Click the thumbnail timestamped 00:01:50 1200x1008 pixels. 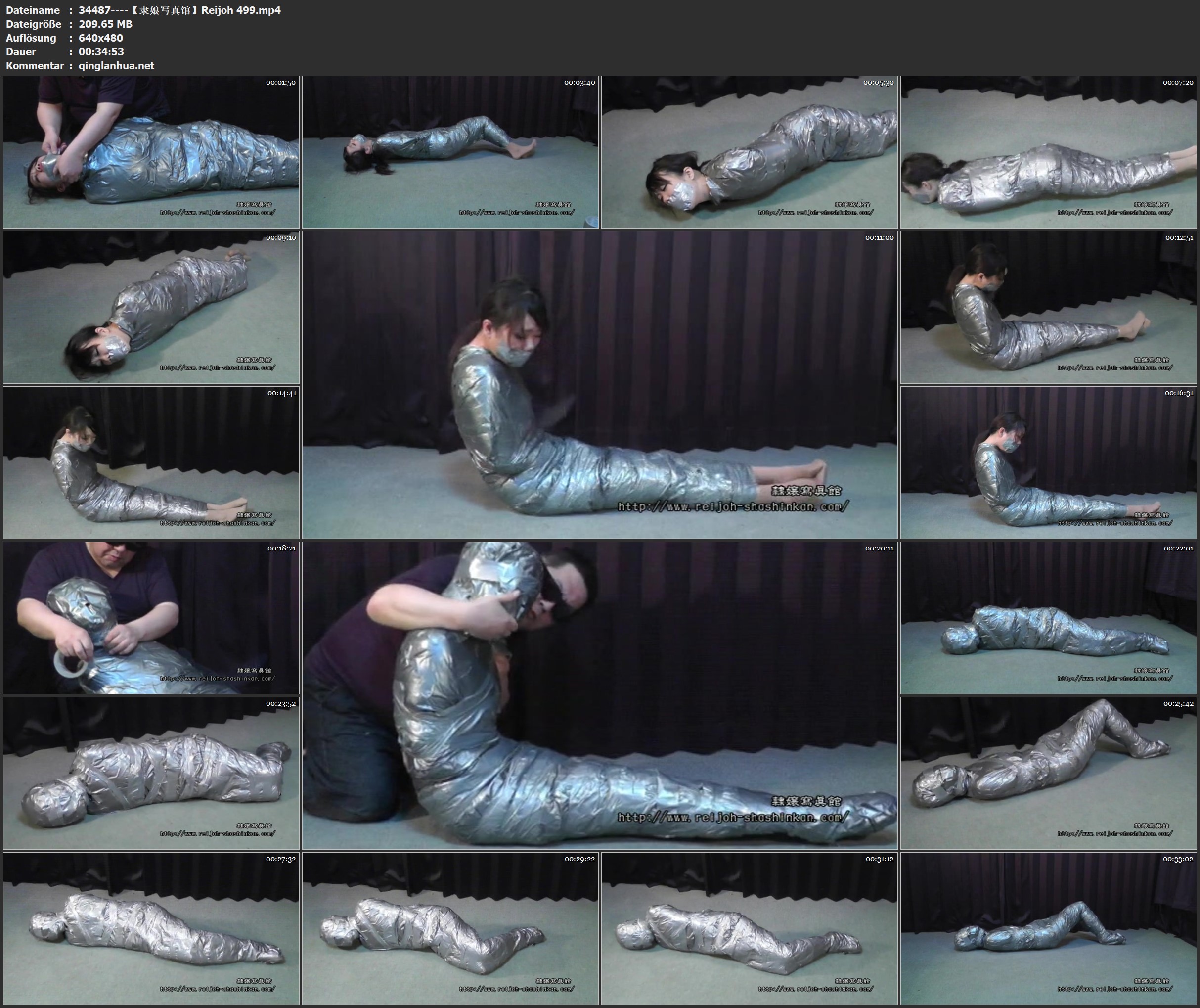click(x=151, y=152)
